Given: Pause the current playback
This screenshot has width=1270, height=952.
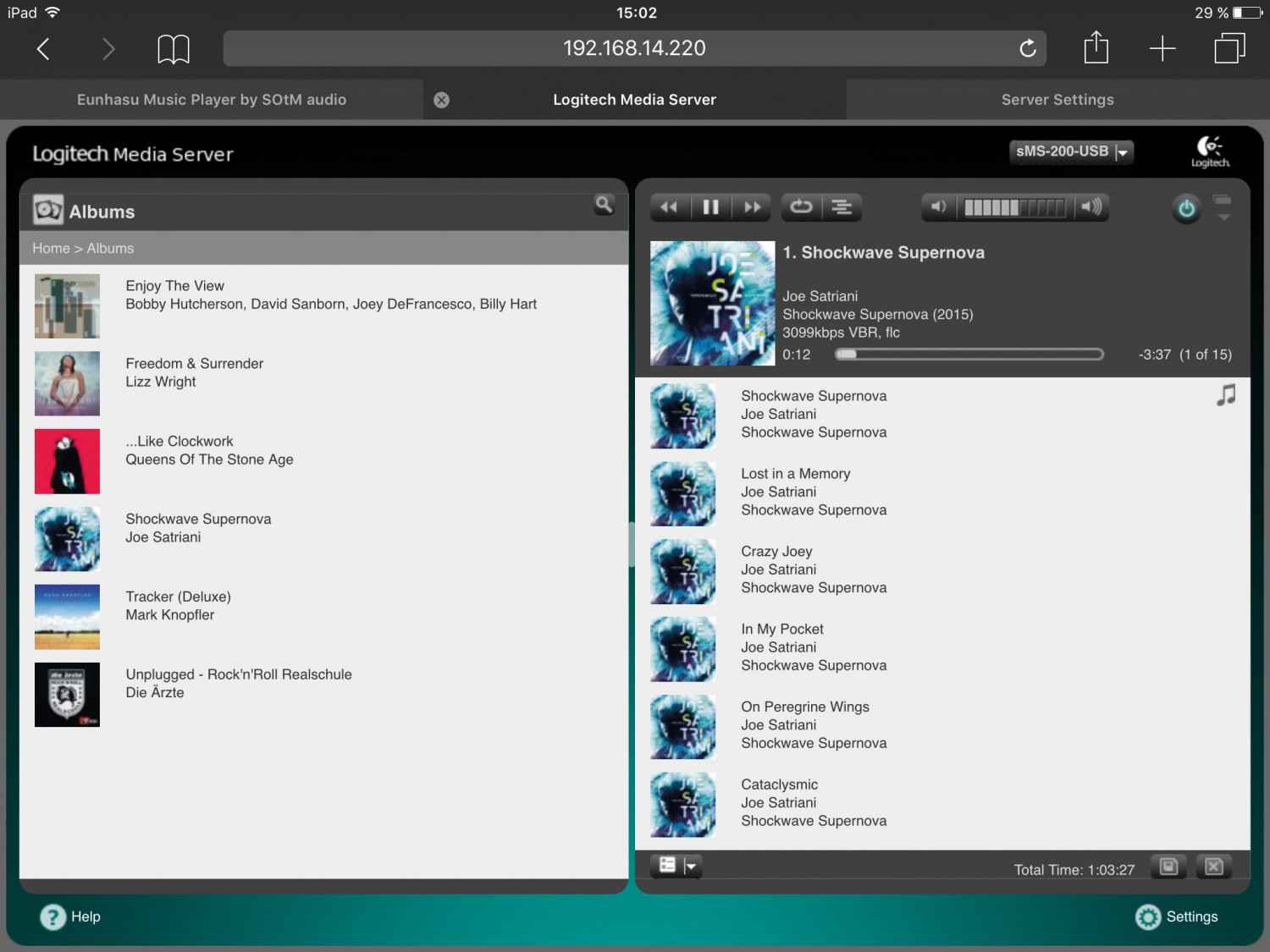Looking at the screenshot, I should pos(710,207).
